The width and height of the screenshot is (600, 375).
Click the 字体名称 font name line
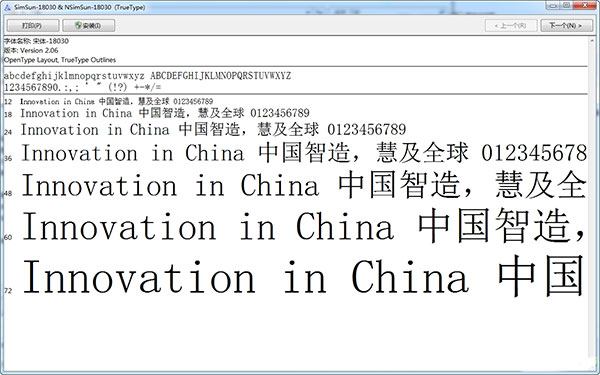36,41
